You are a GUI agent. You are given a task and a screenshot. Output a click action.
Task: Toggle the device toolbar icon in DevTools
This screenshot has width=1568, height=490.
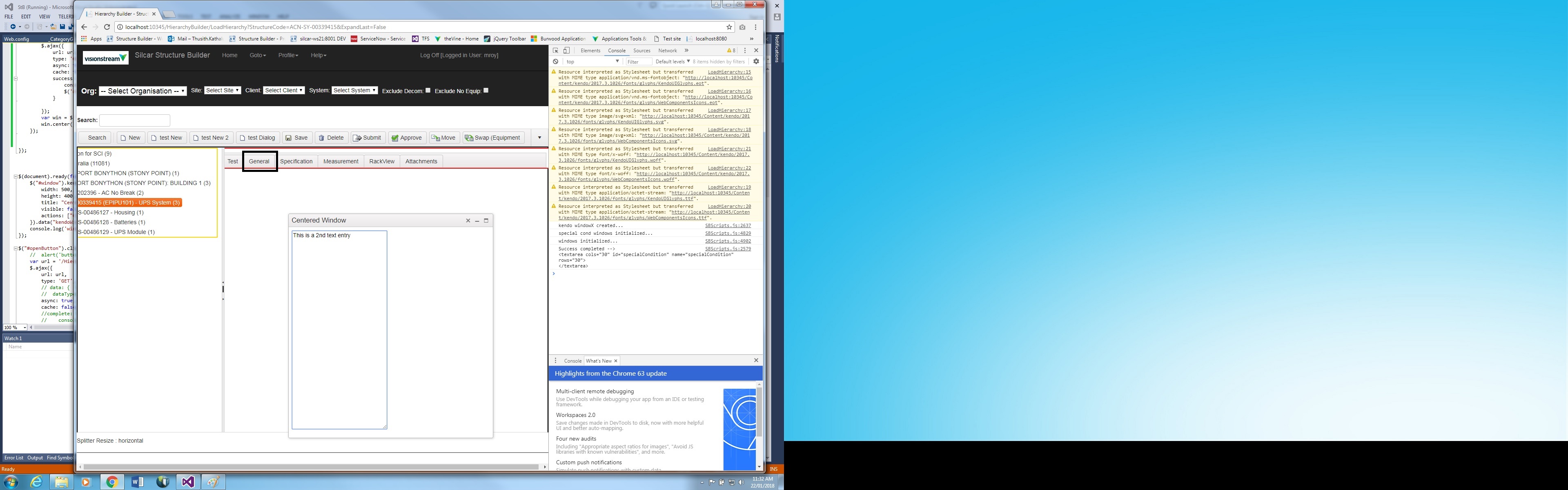click(x=566, y=51)
